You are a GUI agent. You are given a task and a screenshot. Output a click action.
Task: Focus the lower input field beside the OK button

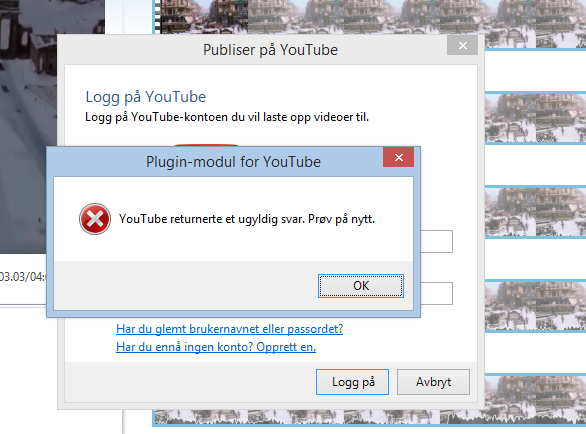pos(437,293)
